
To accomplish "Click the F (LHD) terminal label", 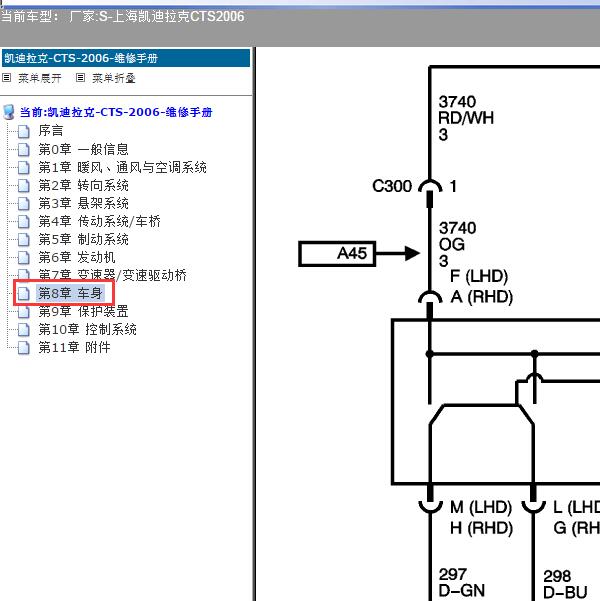I will 479,276.
